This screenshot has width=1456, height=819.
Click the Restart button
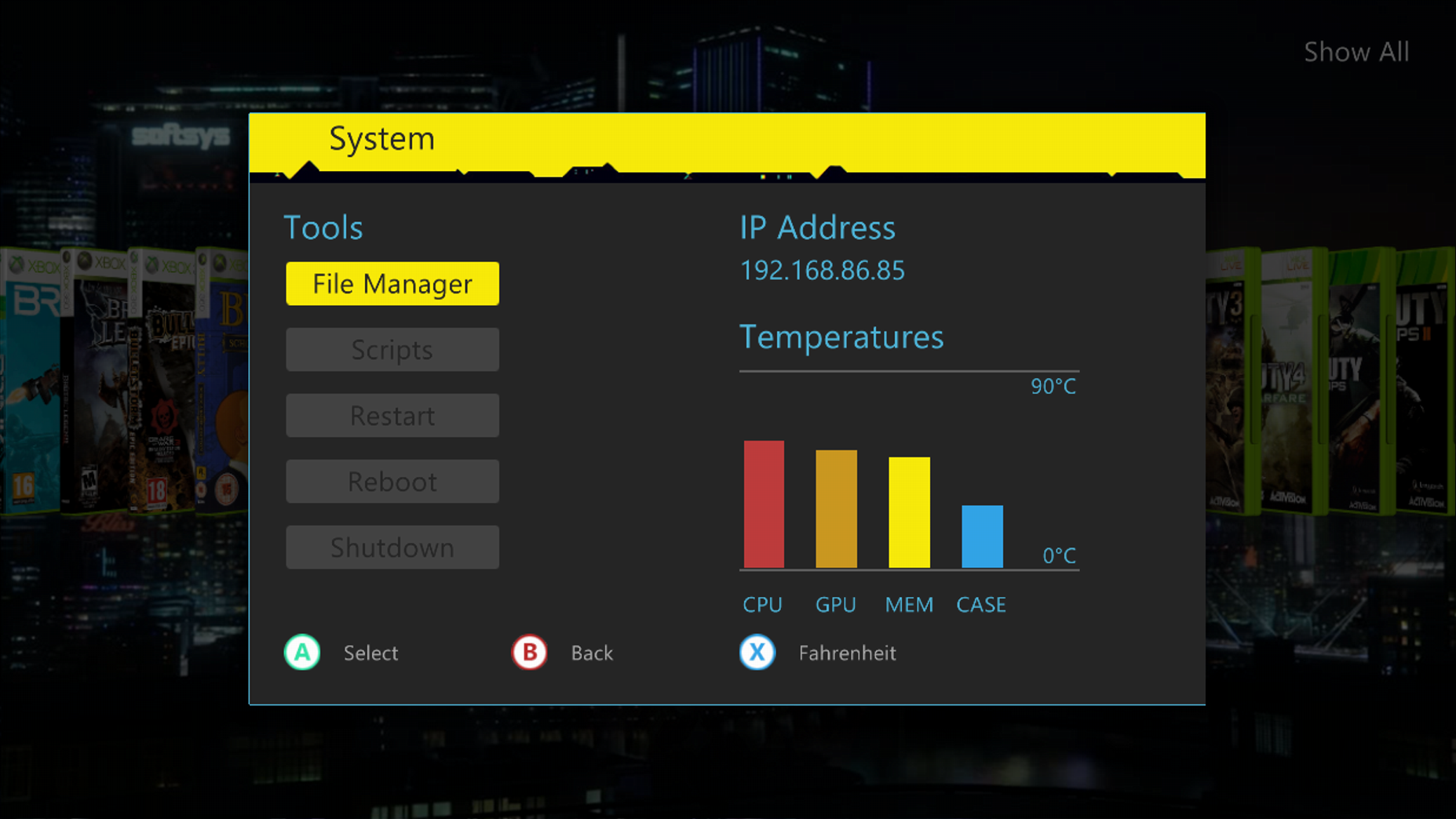[392, 415]
